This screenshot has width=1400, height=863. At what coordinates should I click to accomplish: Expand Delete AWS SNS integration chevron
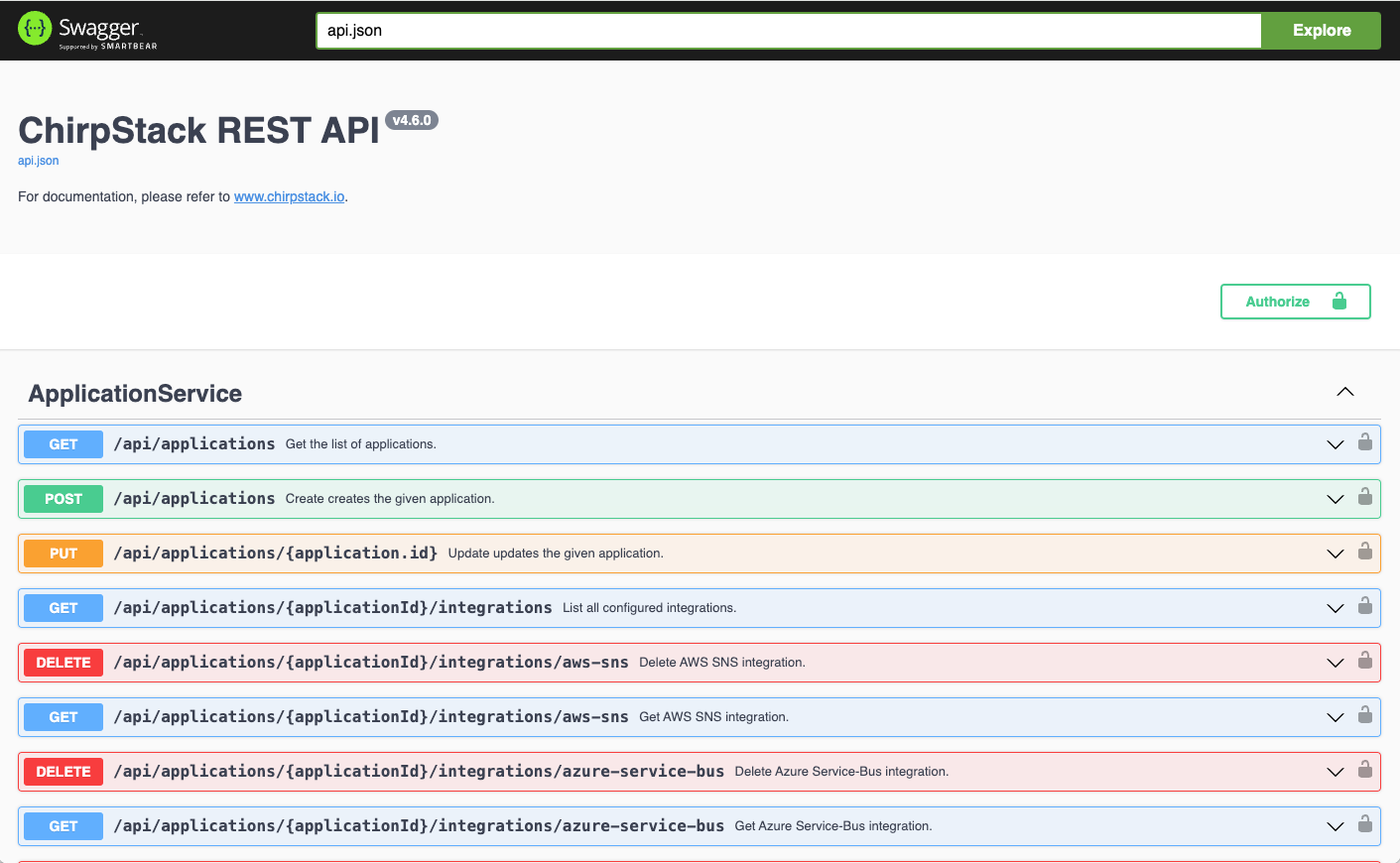pos(1336,663)
